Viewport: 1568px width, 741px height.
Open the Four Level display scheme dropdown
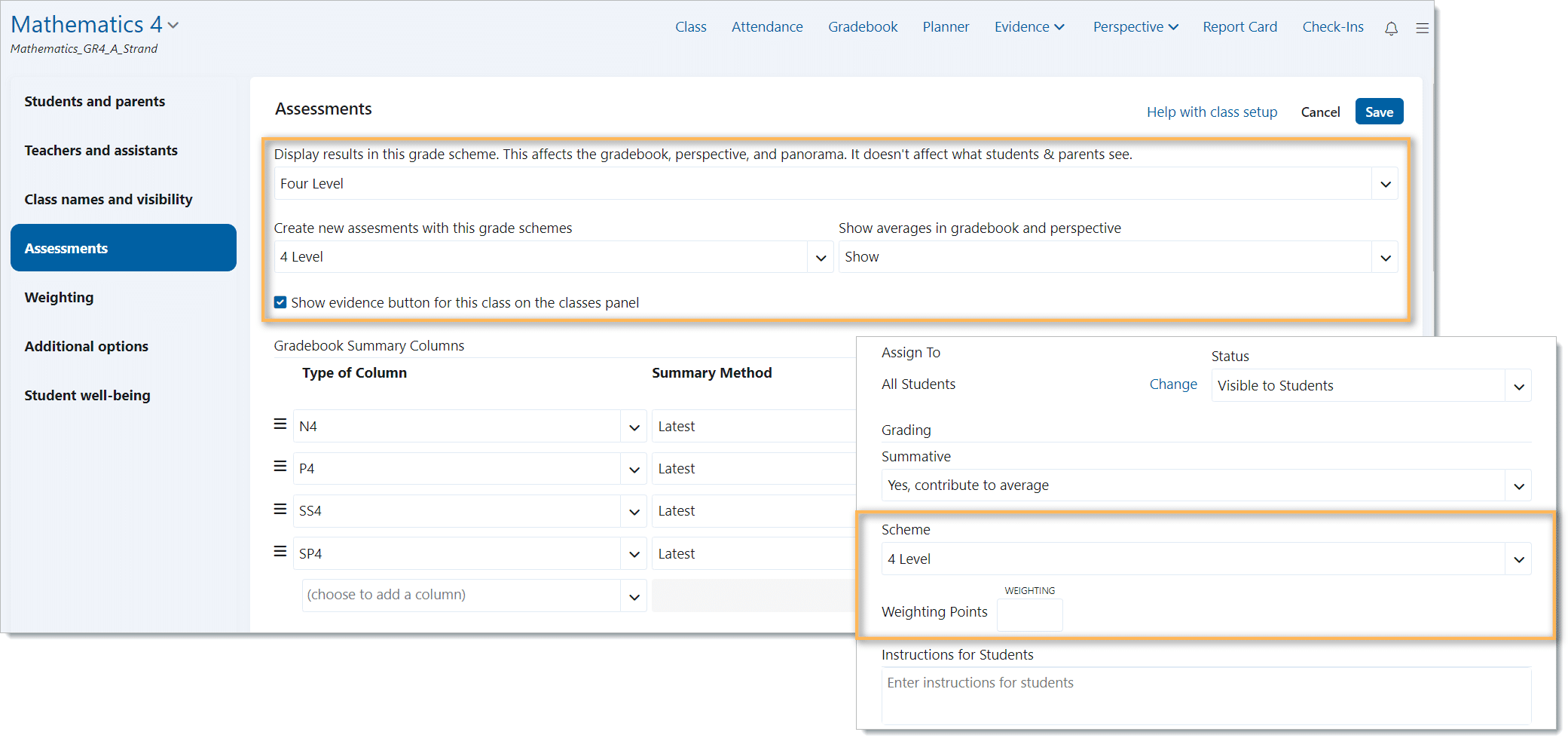pos(1384,184)
